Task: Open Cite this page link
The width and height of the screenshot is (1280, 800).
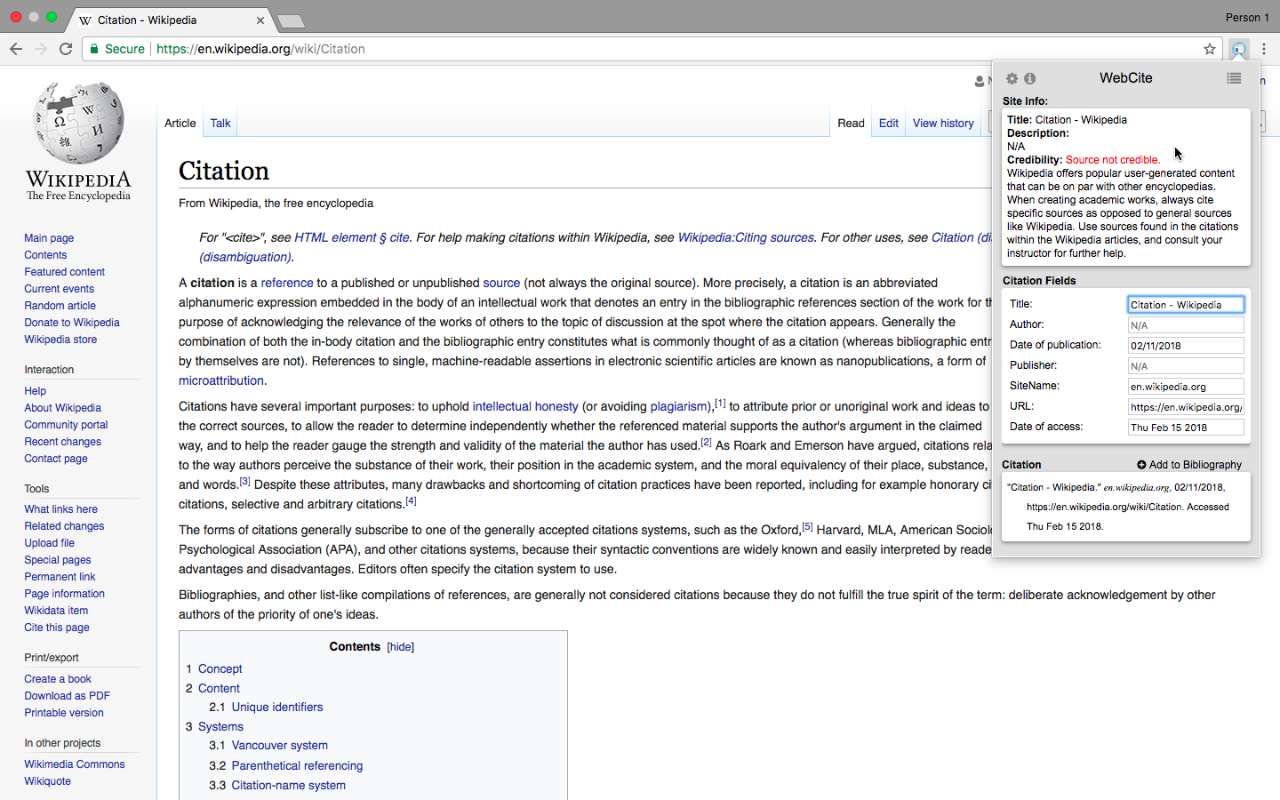Action: tap(57, 628)
